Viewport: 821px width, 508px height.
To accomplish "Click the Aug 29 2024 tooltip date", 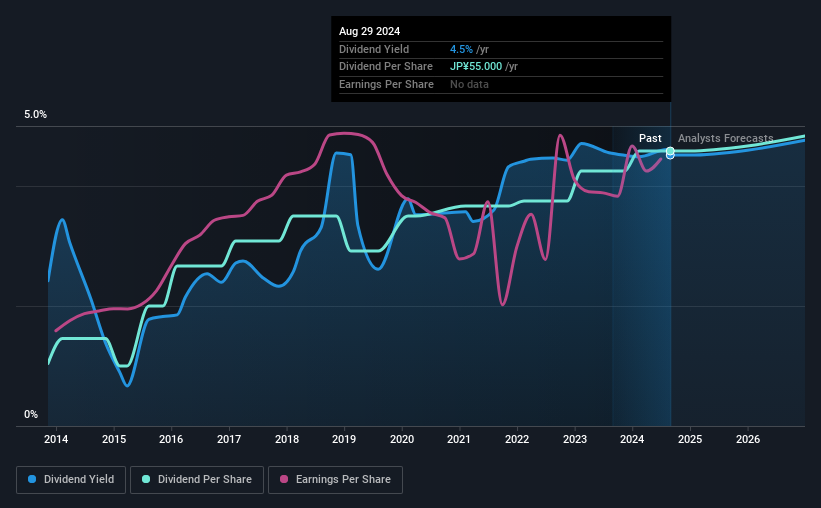I will click(369, 31).
